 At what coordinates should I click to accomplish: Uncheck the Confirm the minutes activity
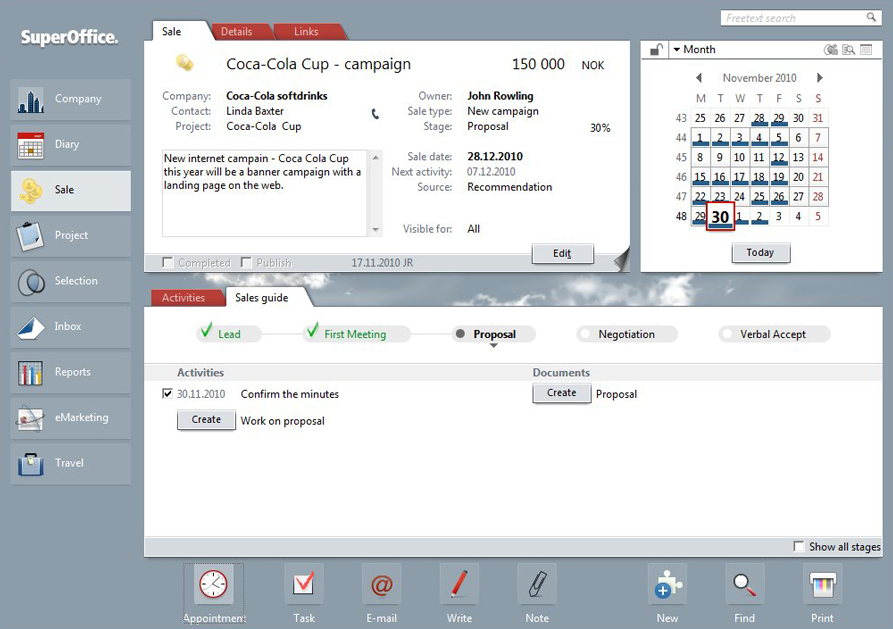click(x=167, y=393)
